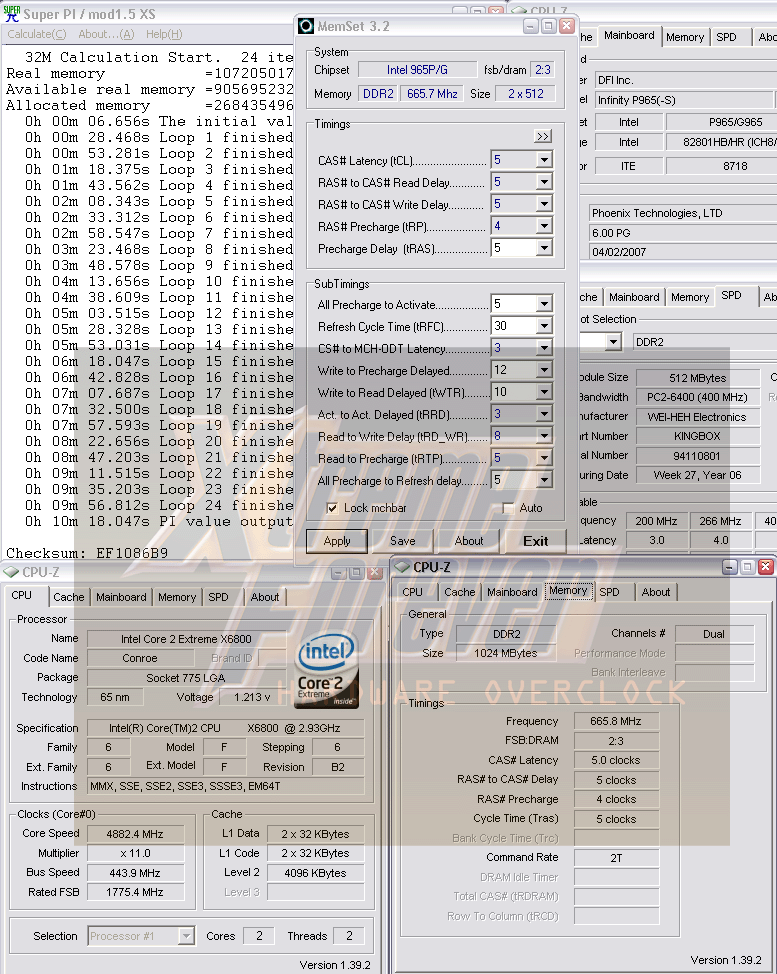The height and width of the screenshot is (974, 777).
Task: Open All Precharge to Refresh delay dropdown
Action: [x=544, y=481]
